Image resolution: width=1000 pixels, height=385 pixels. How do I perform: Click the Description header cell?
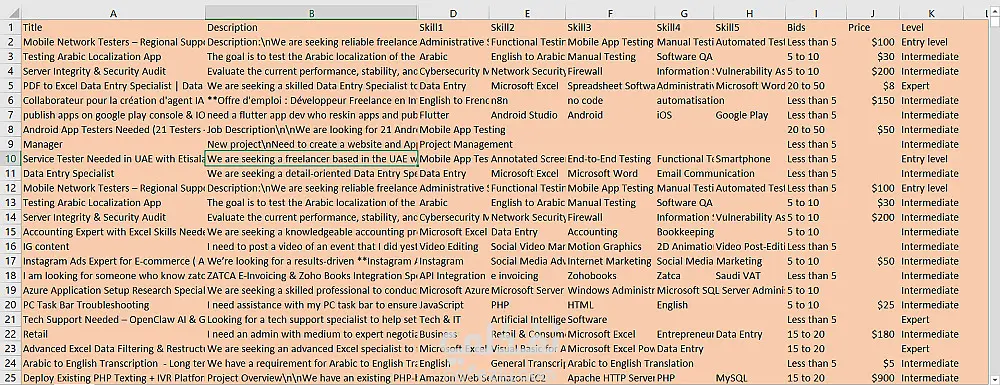coord(311,27)
